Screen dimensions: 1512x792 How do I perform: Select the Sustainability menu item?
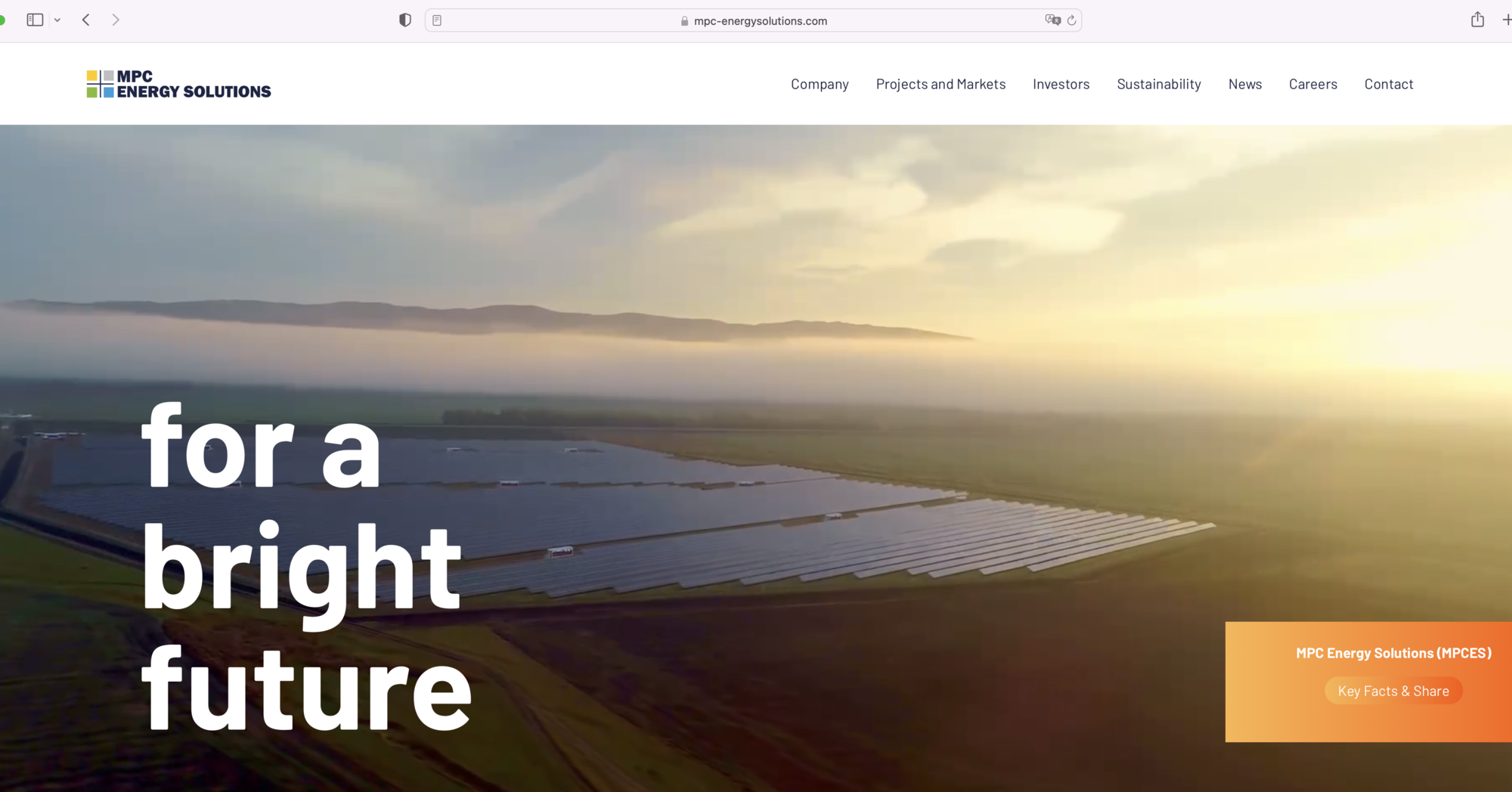1159,84
